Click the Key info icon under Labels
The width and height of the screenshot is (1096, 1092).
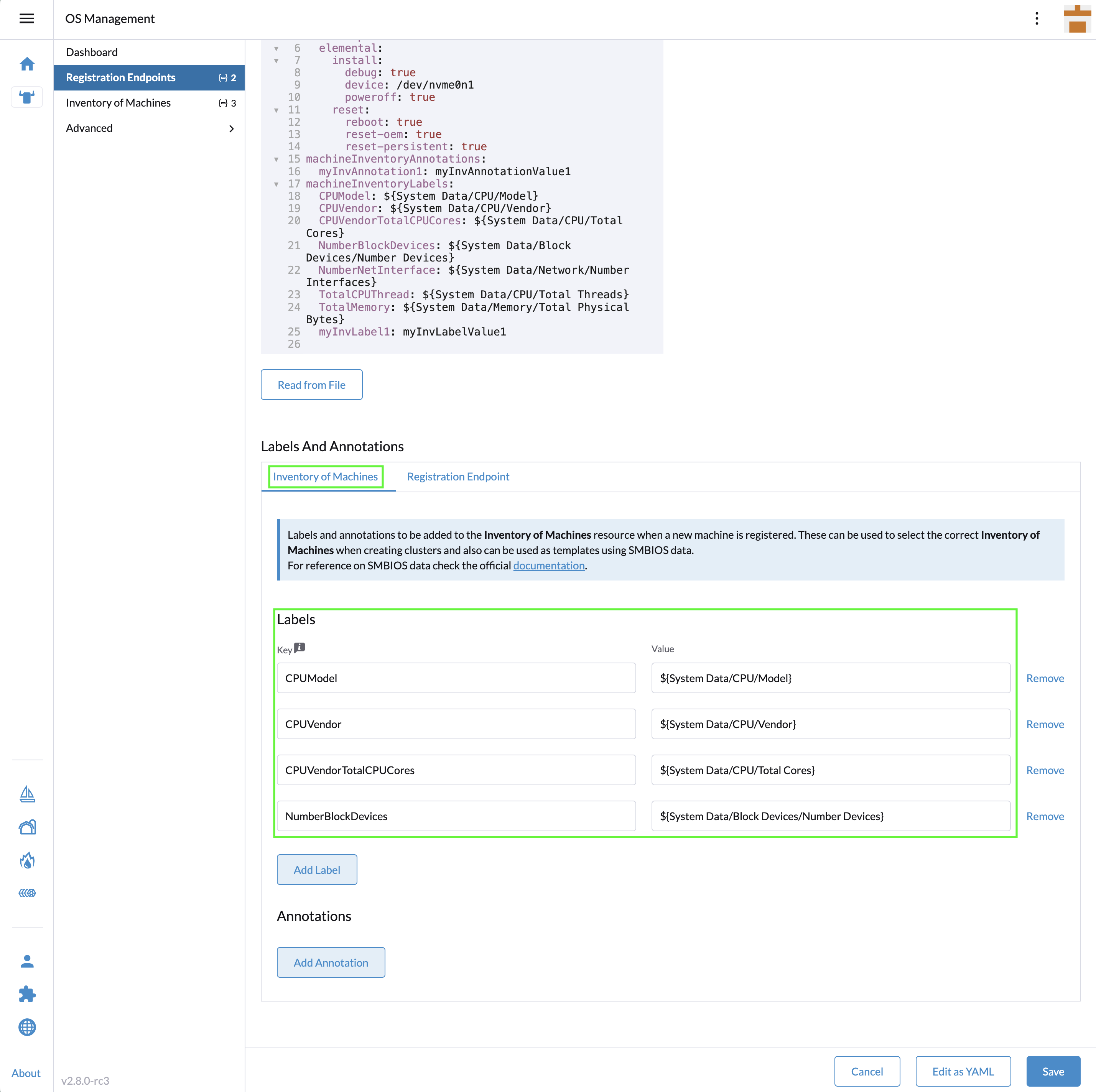coord(300,647)
